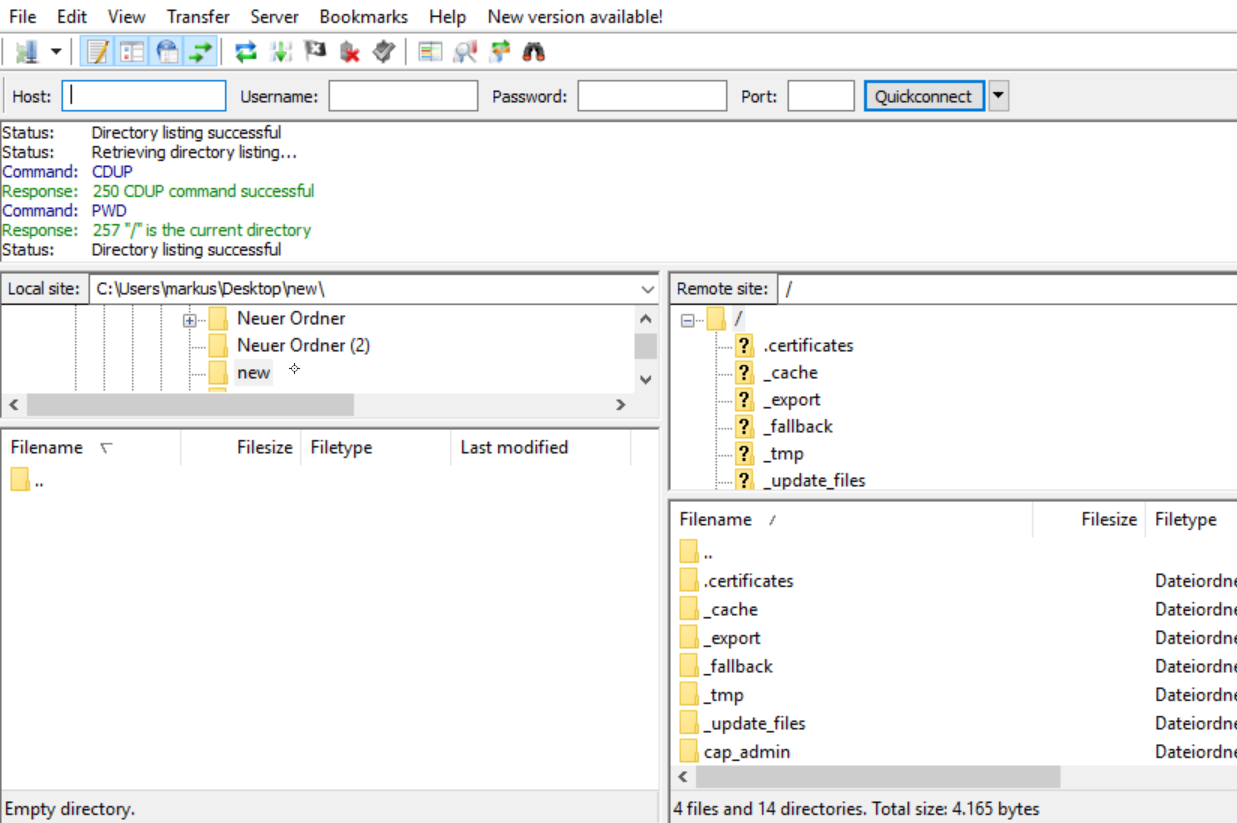Toggle processing of the transfer queue
Screen dimensions: 1237x823
pyautogui.click(x=281, y=51)
